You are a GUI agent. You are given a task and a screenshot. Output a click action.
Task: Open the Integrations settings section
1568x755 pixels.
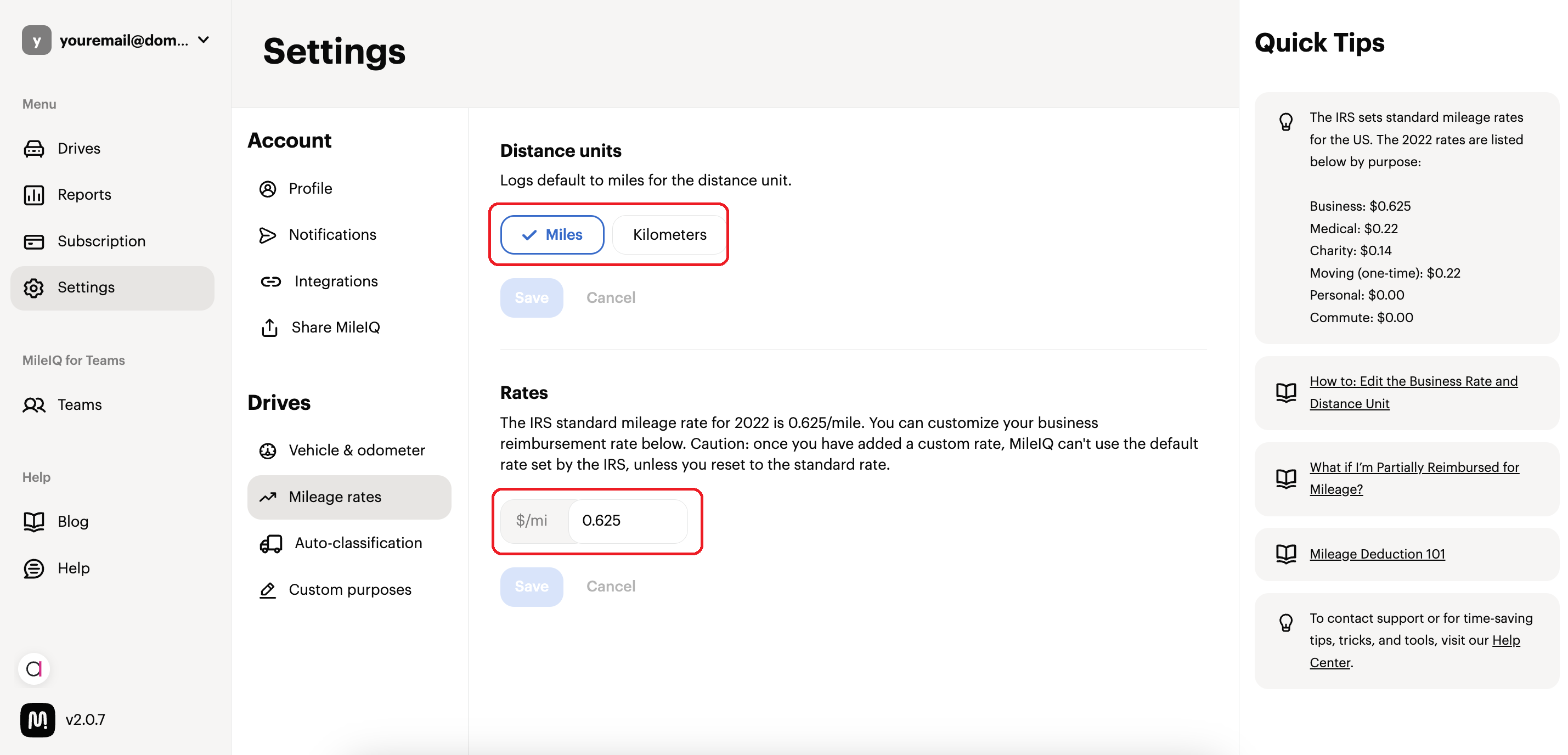(x=349, y=281)
